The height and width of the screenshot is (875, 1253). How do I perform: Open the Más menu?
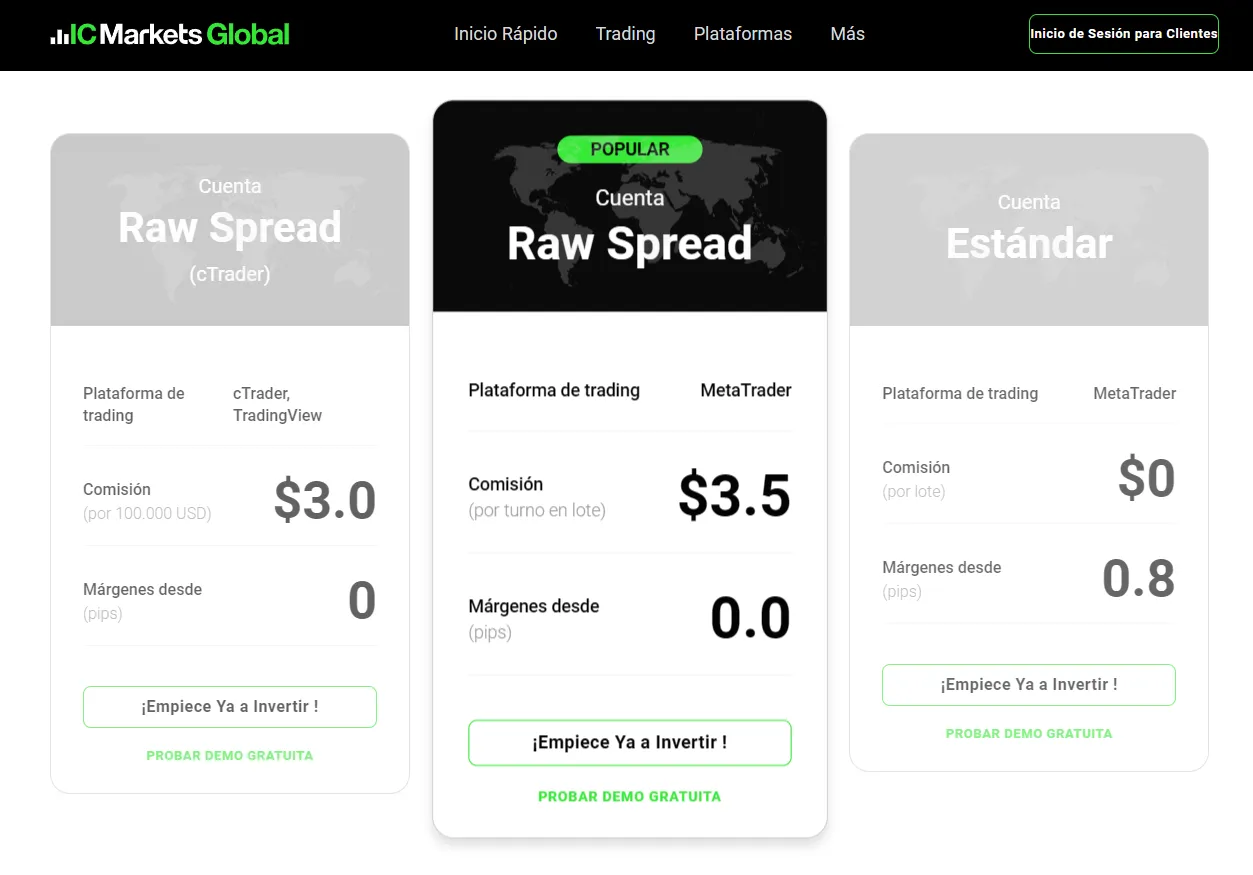click(848, 34)
